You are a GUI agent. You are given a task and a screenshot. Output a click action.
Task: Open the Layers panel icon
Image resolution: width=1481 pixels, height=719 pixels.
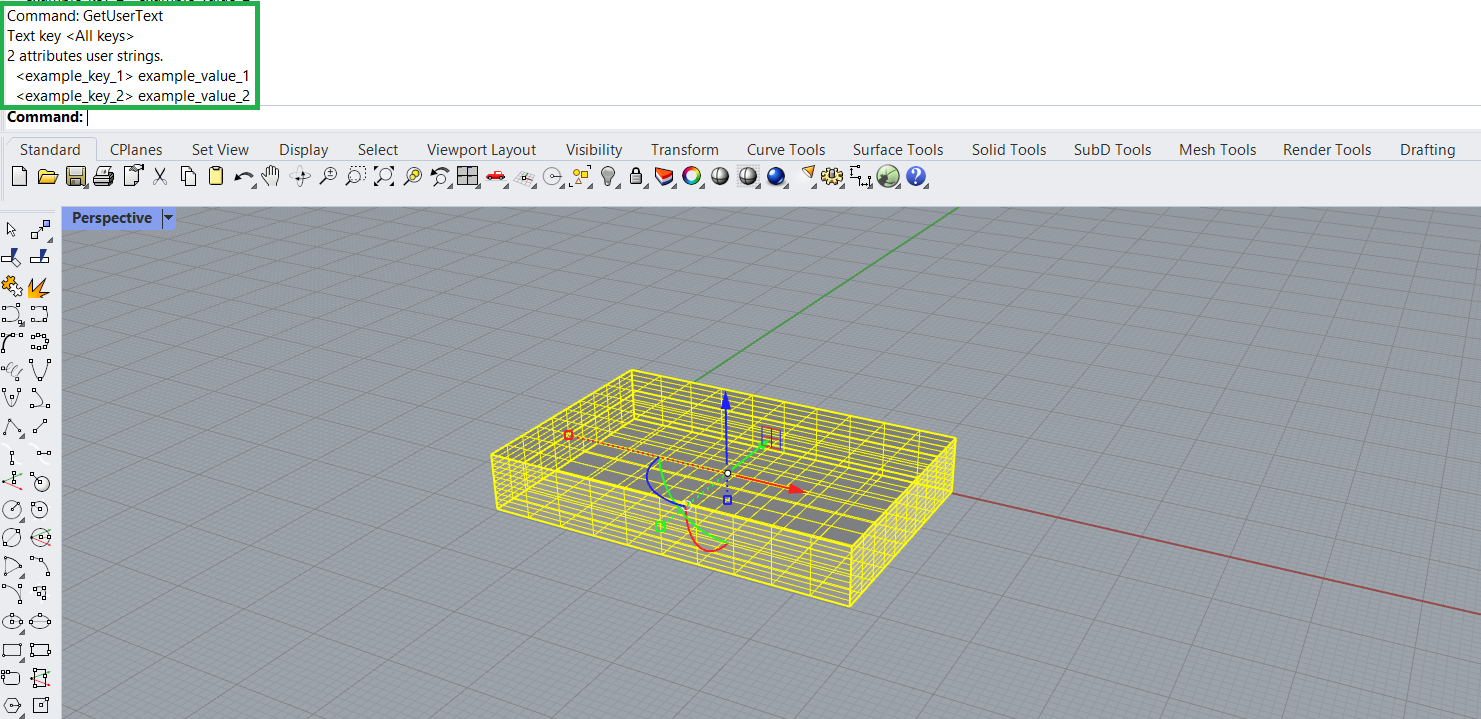tap(663, 176)
